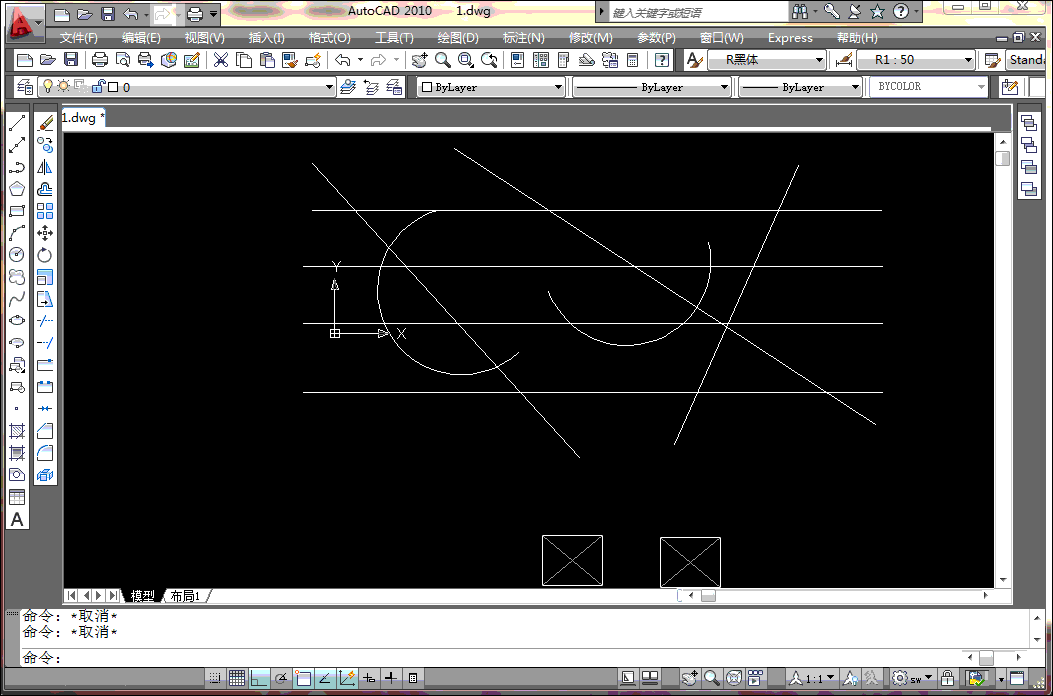The height and width of the screenshot is (696, 1053).
Task: Select the Extend tool
Action: (x=45, y=343)
